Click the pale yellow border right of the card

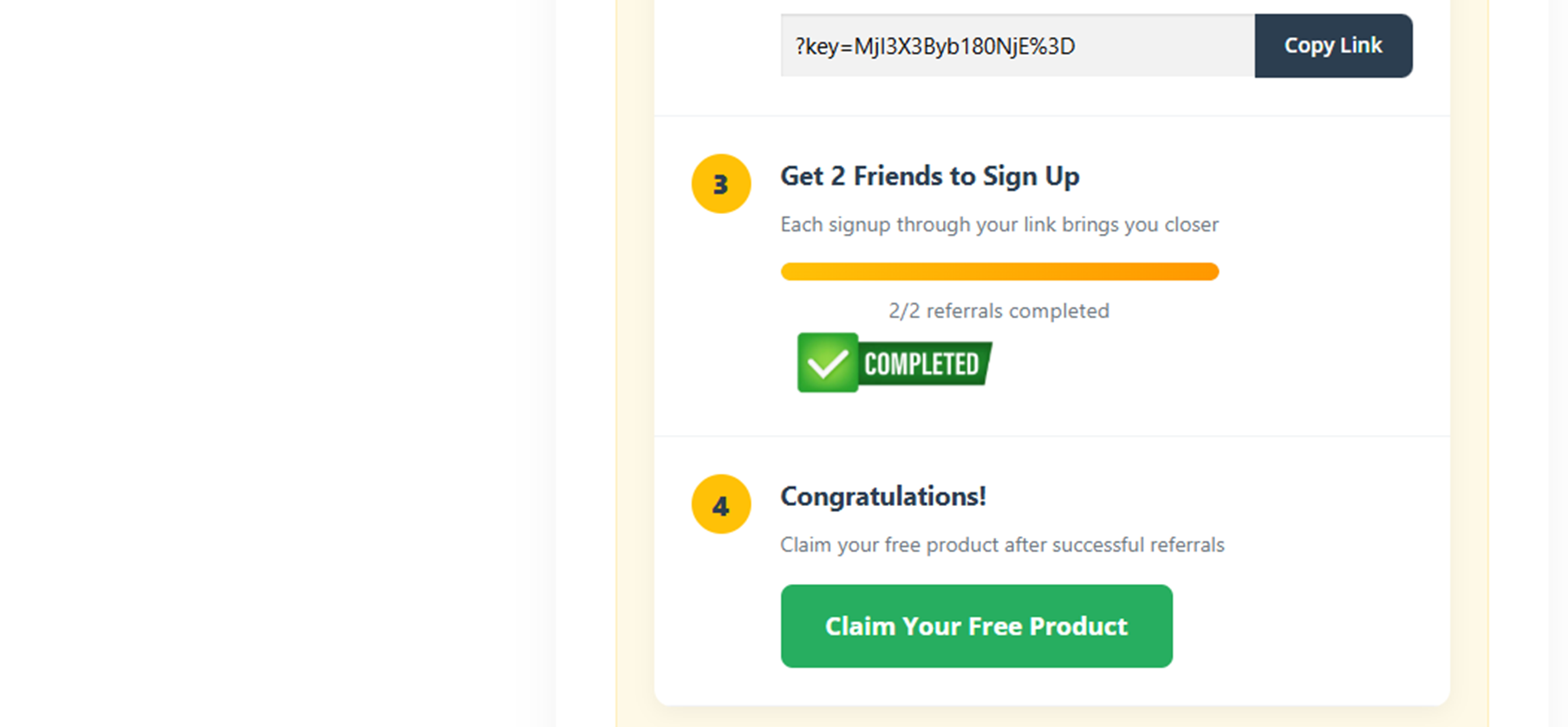tap(1468, 347)
